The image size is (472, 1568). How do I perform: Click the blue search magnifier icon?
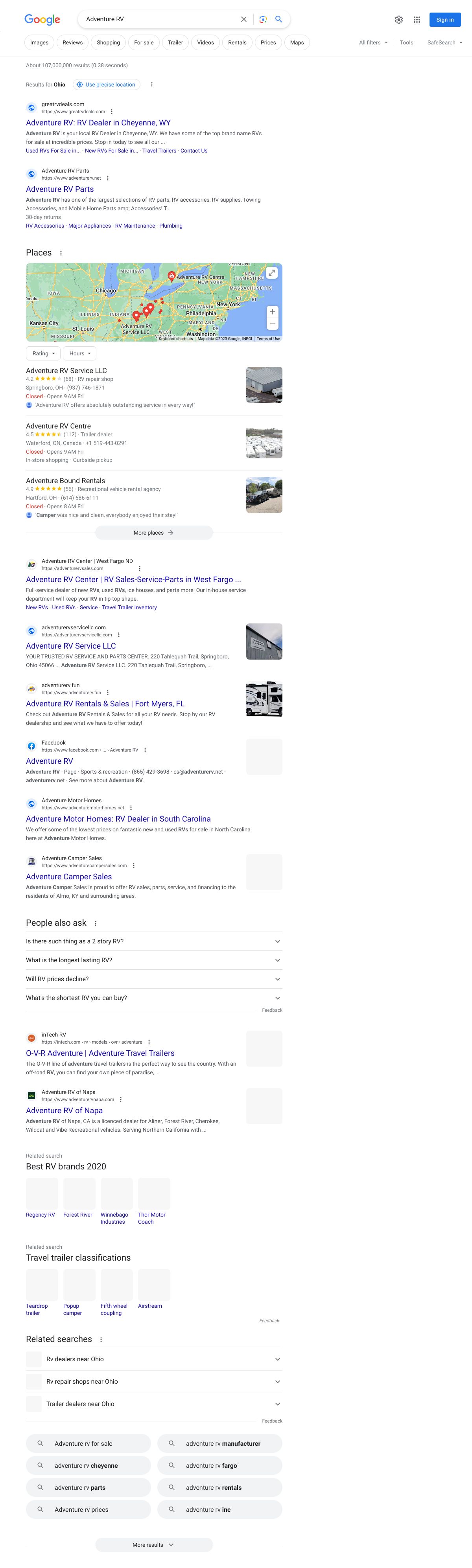[x=278, y=20]
